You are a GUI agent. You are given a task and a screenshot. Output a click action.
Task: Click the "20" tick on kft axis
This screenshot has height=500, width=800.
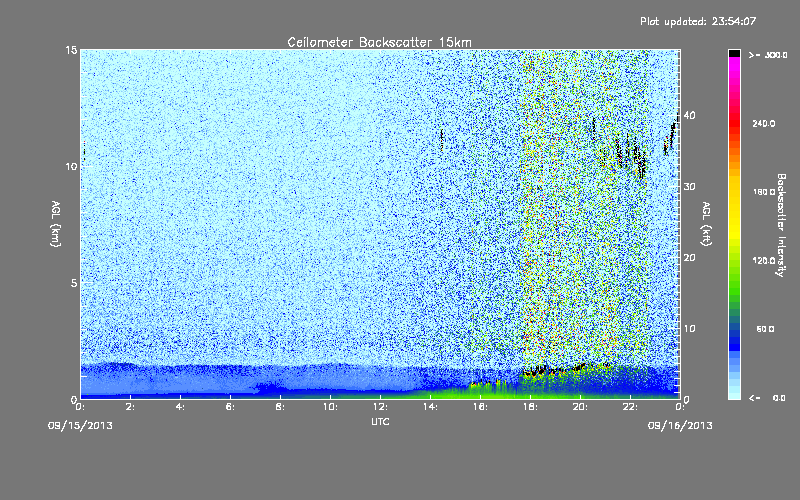pos(689,258)
